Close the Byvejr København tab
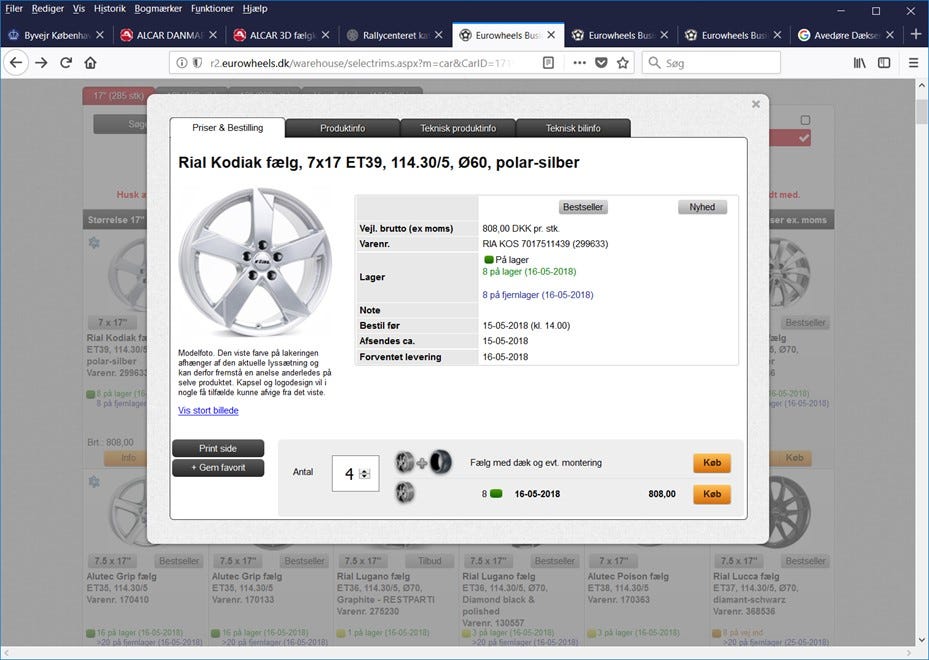The height and width of the screenshot is (660, 929). click(x=100, y=35)
